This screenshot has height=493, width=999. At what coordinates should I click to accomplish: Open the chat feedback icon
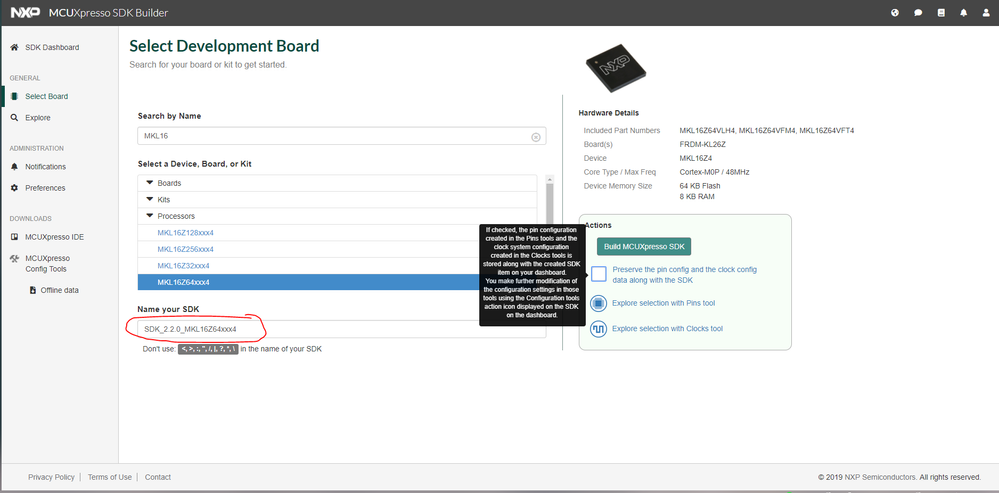point(918,13)
